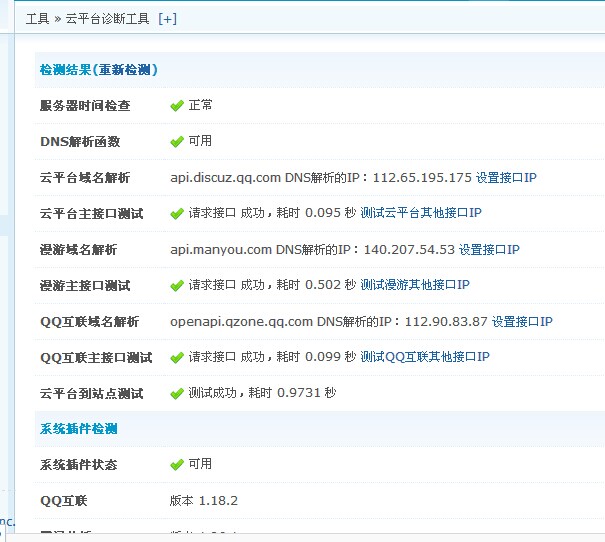Click the 系统插件检测 section header

[x=79, y=428]
